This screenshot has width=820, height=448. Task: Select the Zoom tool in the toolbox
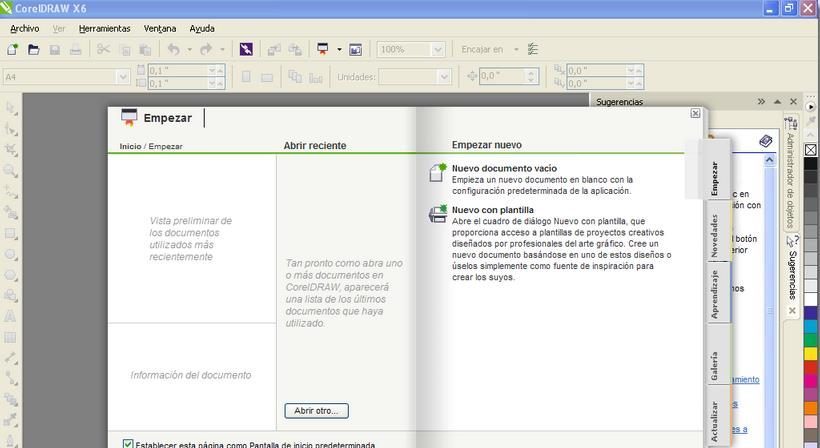(11, 170)
